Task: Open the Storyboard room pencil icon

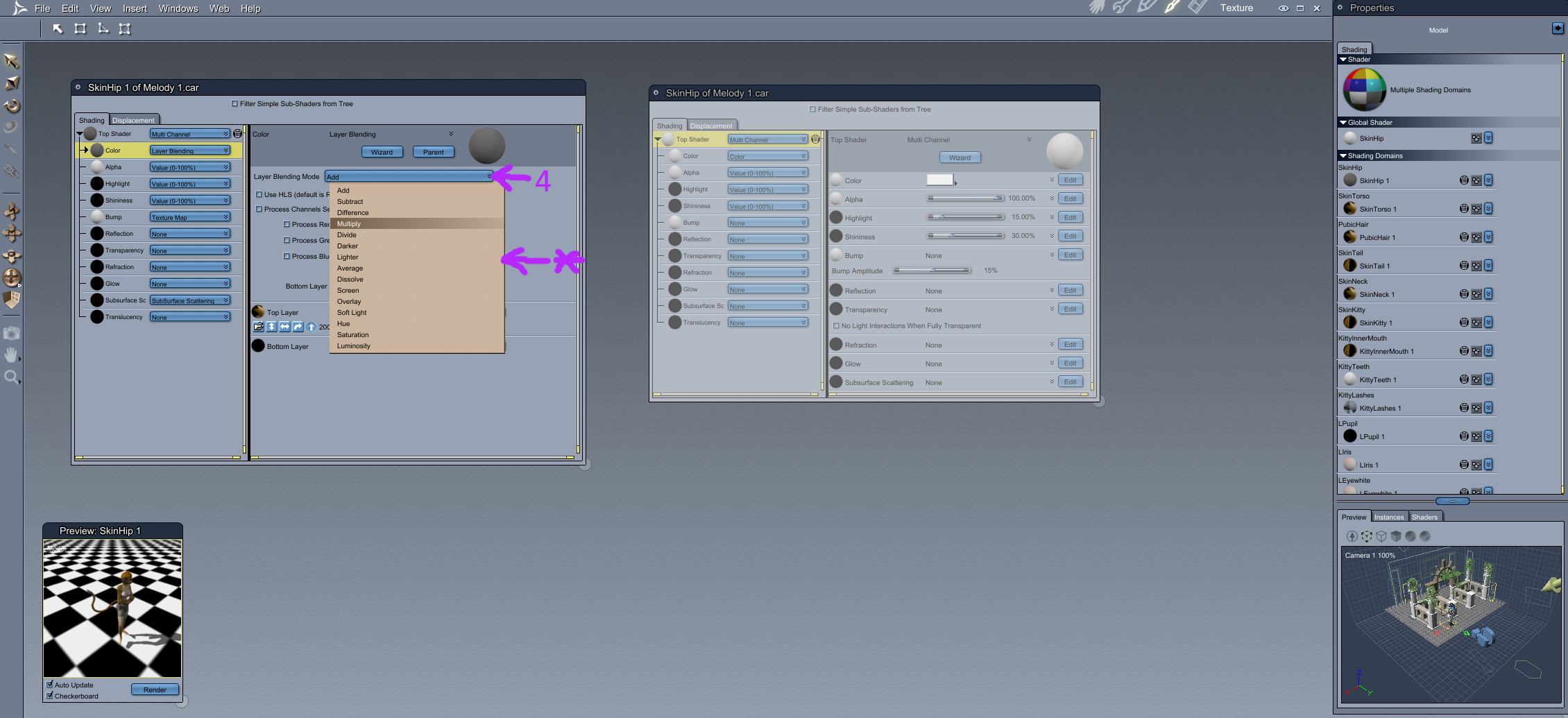Action: pos(1146,8)
